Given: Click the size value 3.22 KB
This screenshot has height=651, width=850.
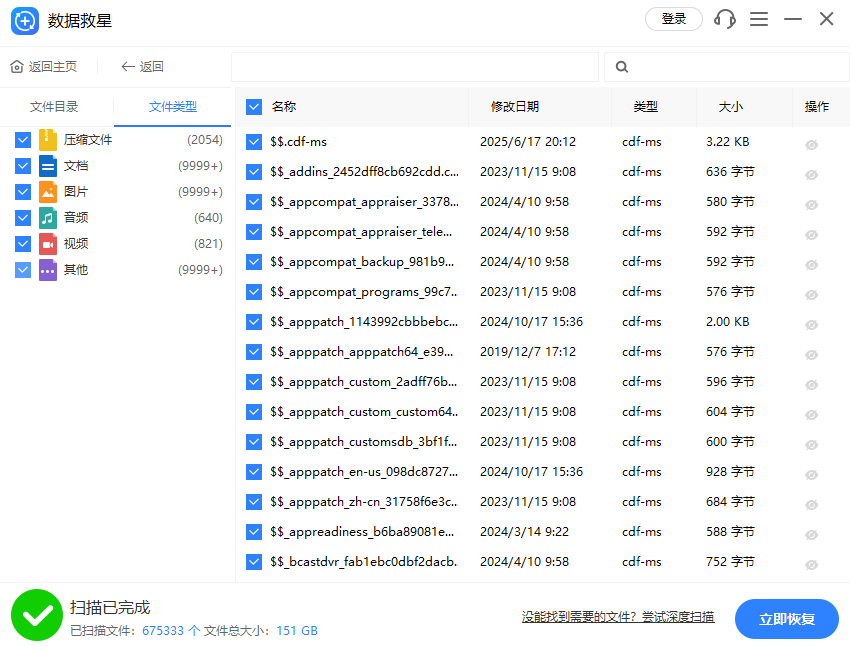Looking at the screenshot, I should [727, 142].
